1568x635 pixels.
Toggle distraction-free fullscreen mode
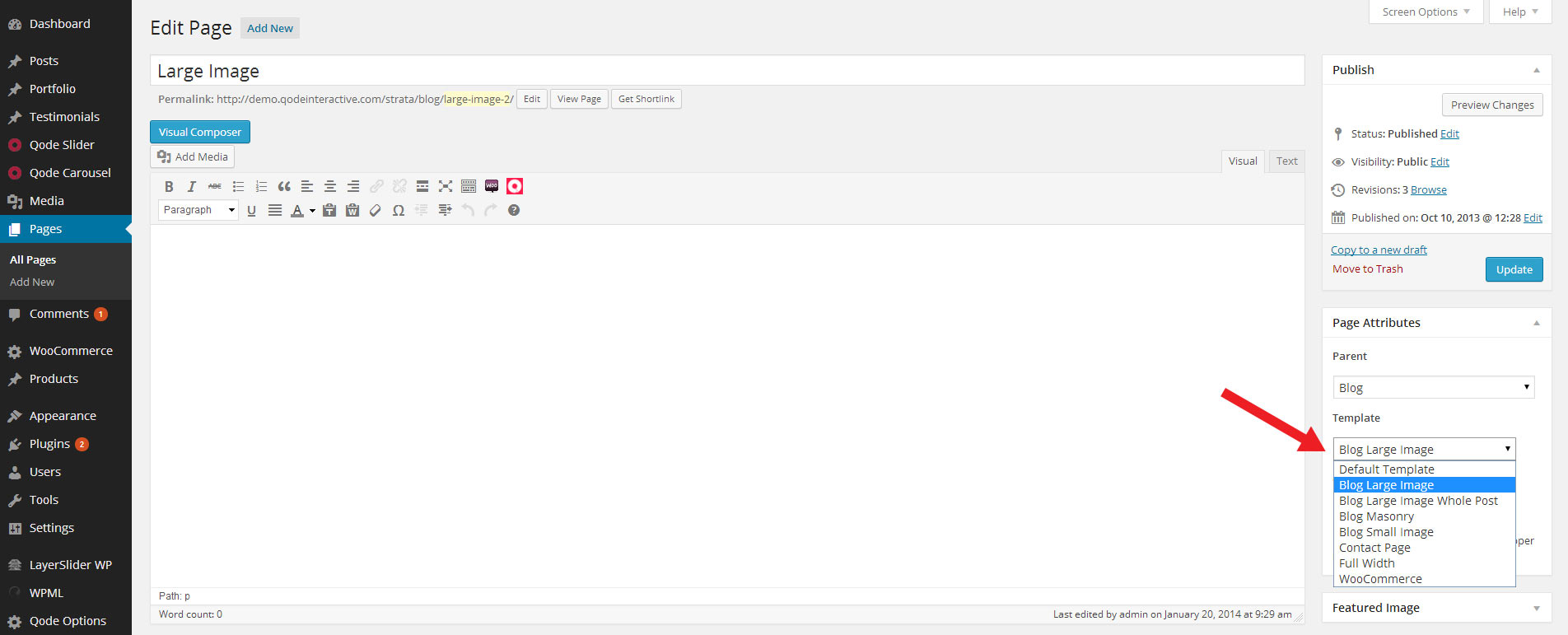[x=446, y=186]
